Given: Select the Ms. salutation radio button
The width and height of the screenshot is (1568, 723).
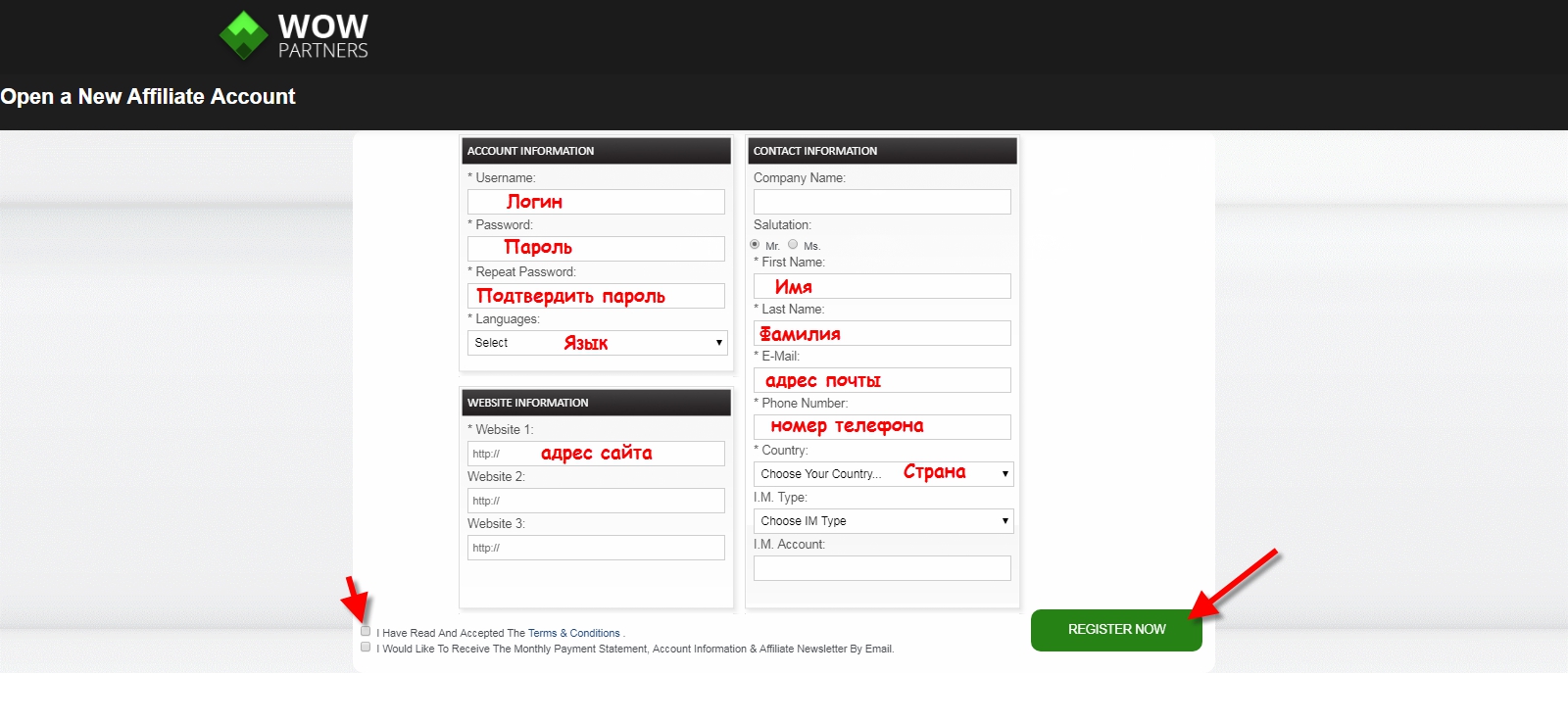Looking at the screenshot, I should click(793, 244).
